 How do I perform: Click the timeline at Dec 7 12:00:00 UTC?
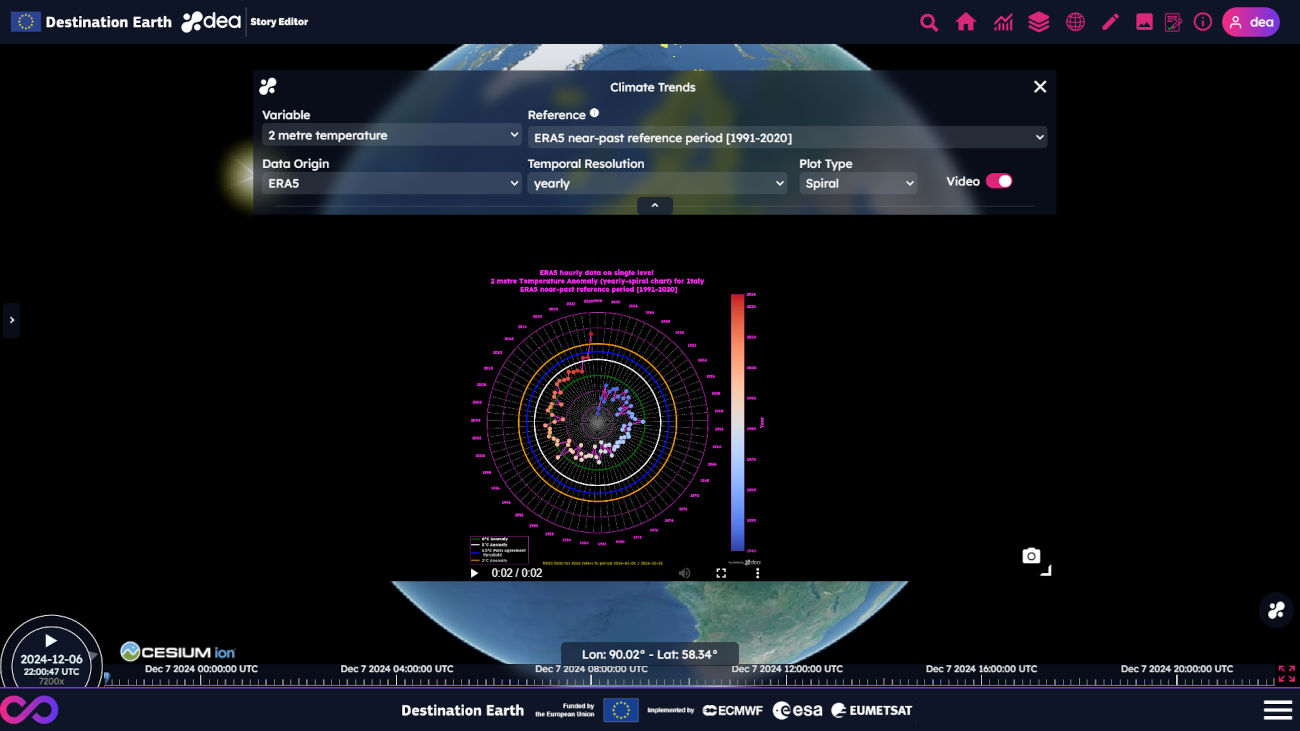coord(786,679)
